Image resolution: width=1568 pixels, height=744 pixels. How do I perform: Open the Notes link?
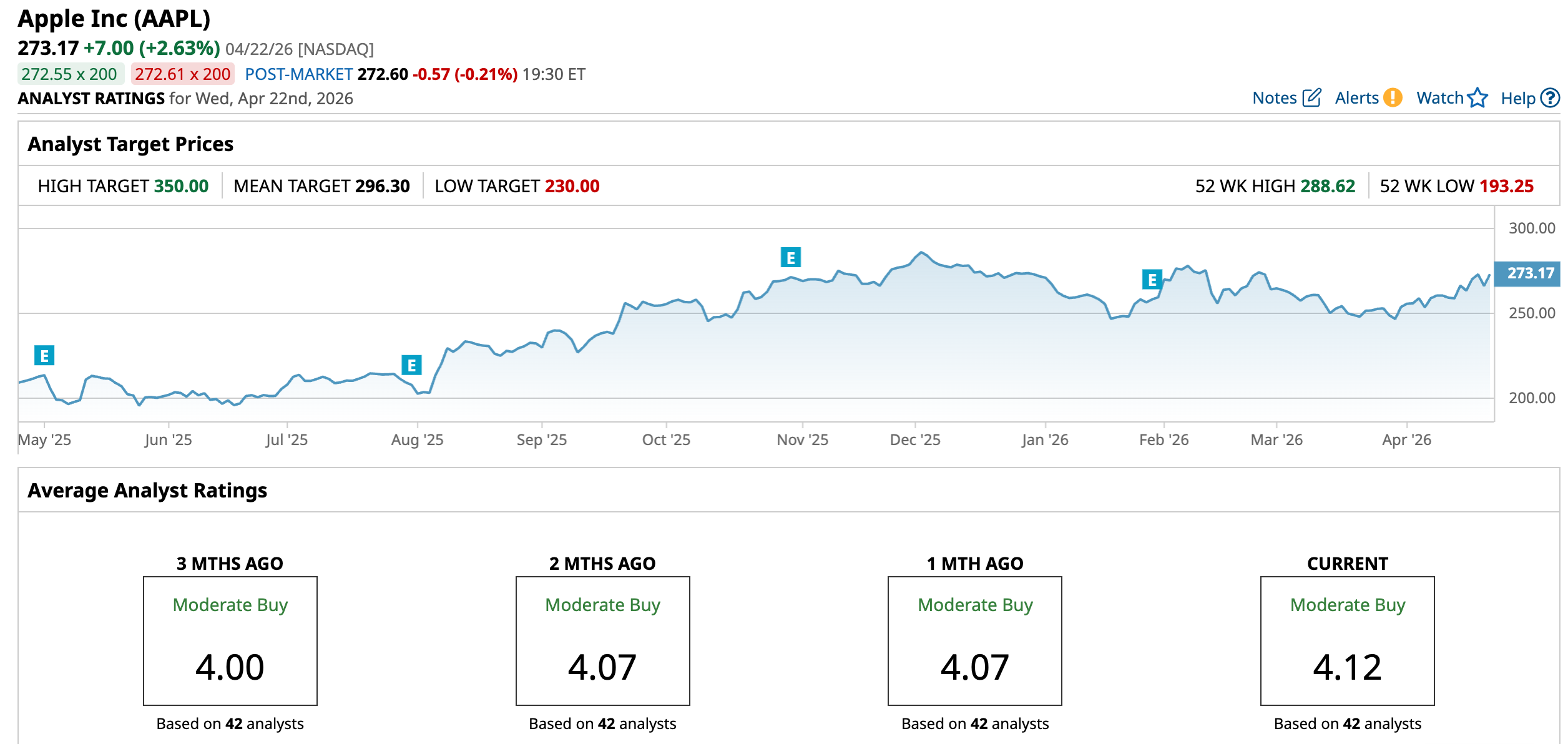coord(1274,98)
